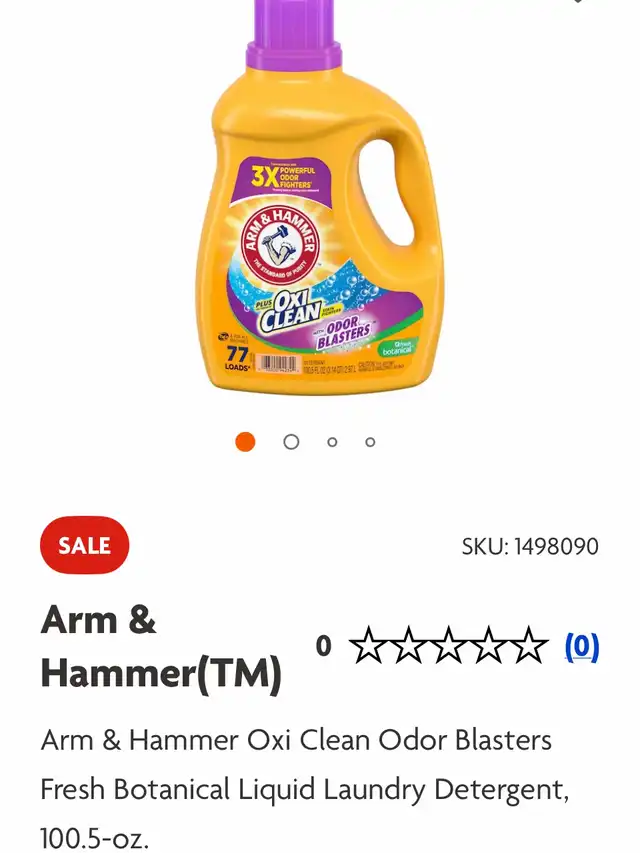Select the first orange carousel dot
The image size is (640, 853).
click(245, 442)
